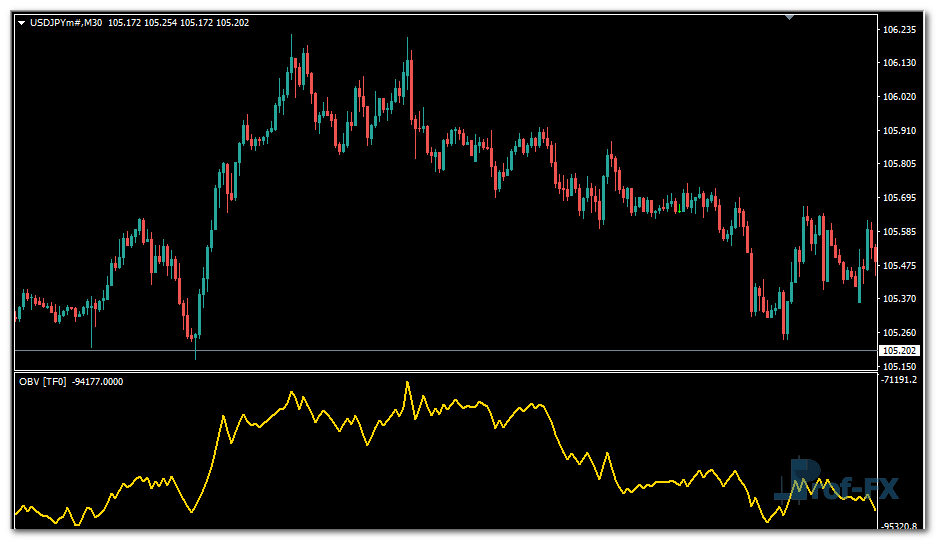Click the chart shift triangle marker at top
Image resolution: width=936 pixels, height=540 pixels.
(x=790, y=17)
